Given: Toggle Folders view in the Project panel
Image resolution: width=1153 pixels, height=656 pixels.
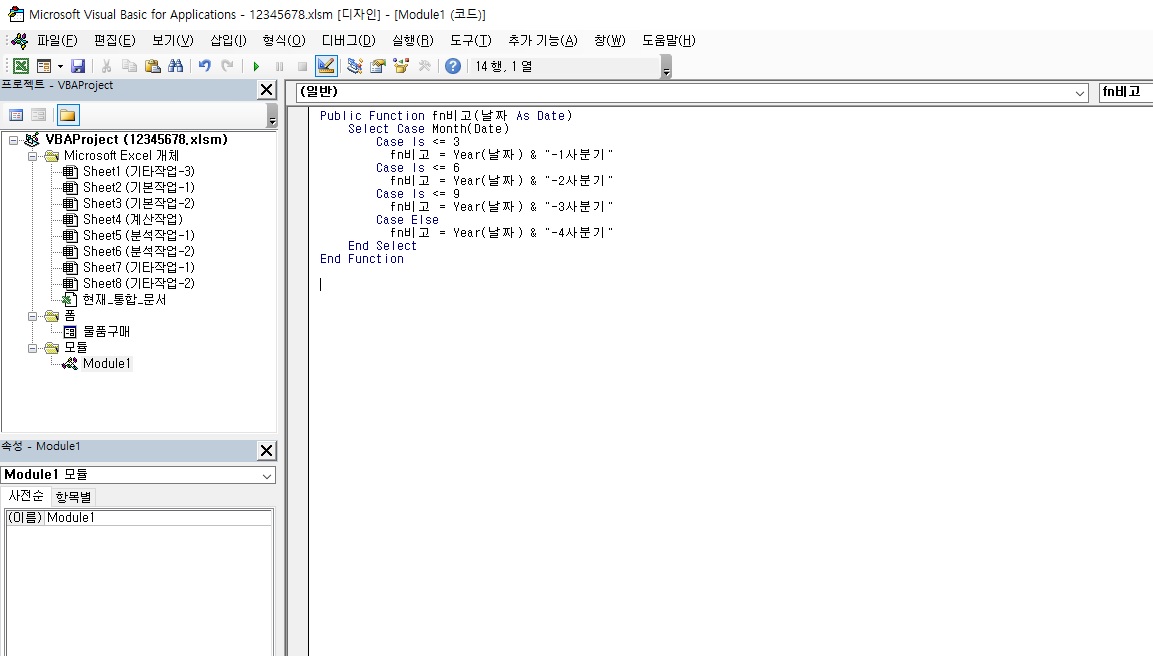Looking at the screenshot, I should point(67,115).
